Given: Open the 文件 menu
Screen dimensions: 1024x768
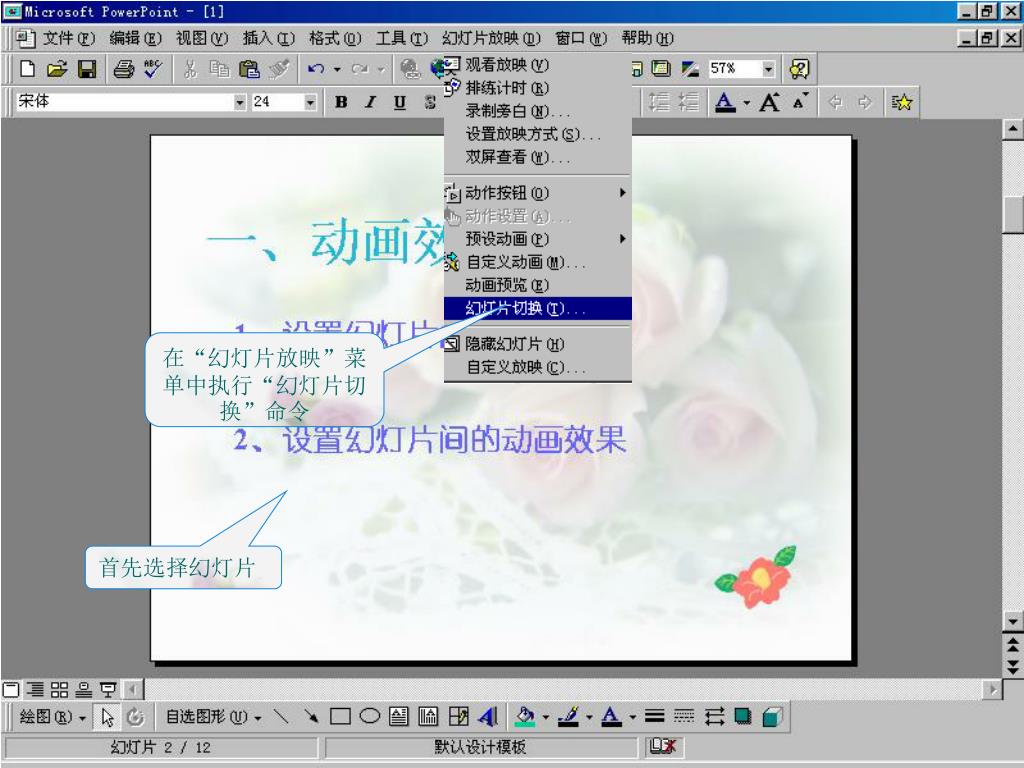Looking at the screenshot, I should point(68,39).
